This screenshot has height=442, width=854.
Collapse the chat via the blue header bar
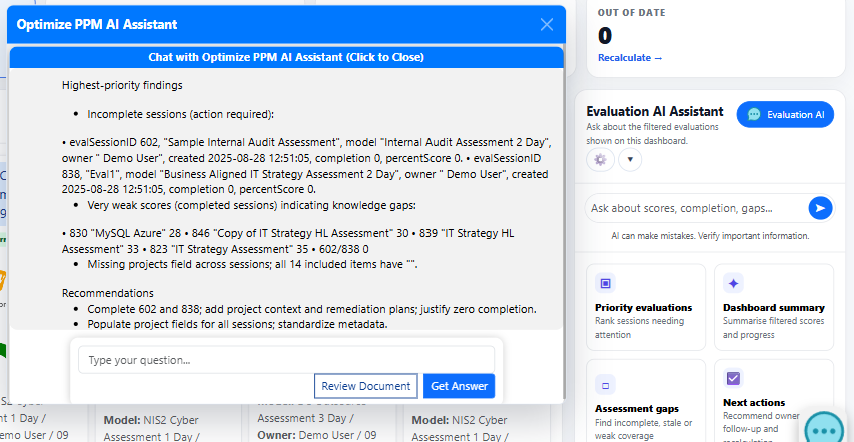tap(286, 57)
